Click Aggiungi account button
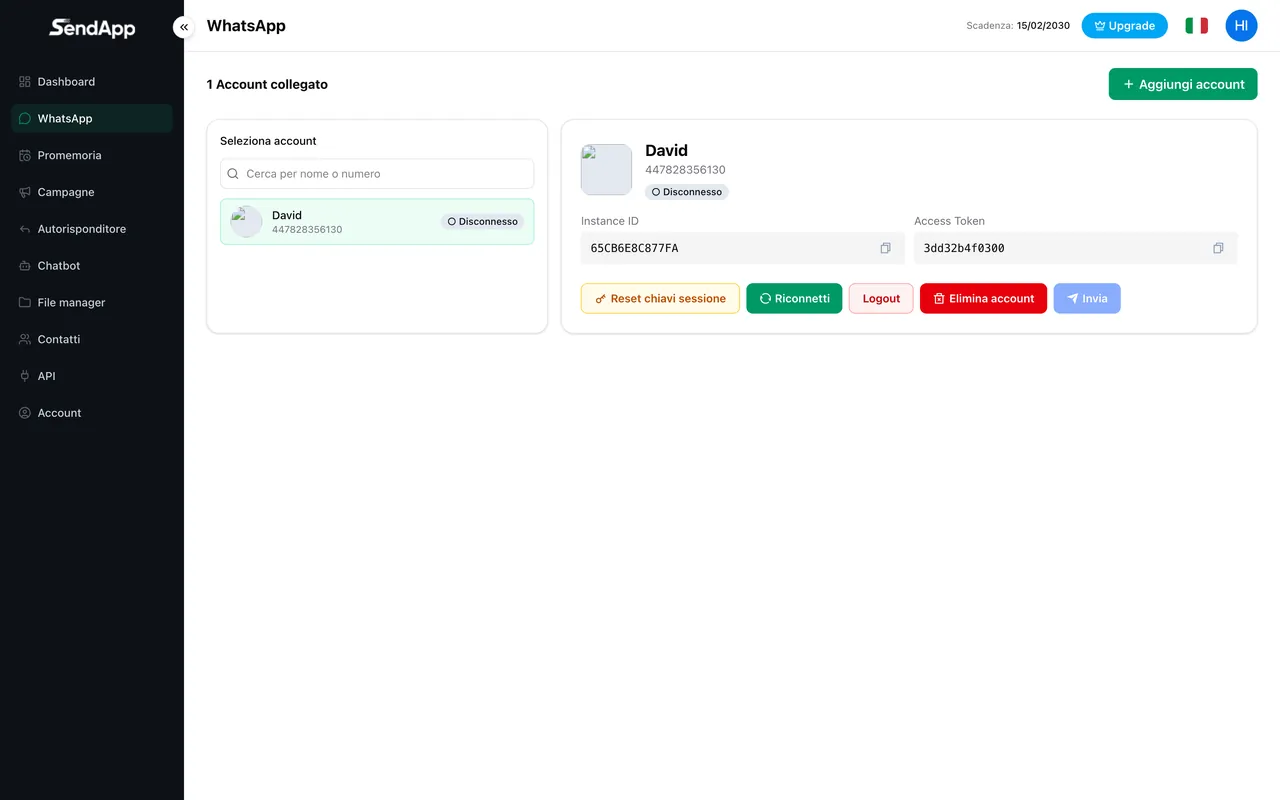The height and width of the screenshot is (800, 1280). 1183,84
